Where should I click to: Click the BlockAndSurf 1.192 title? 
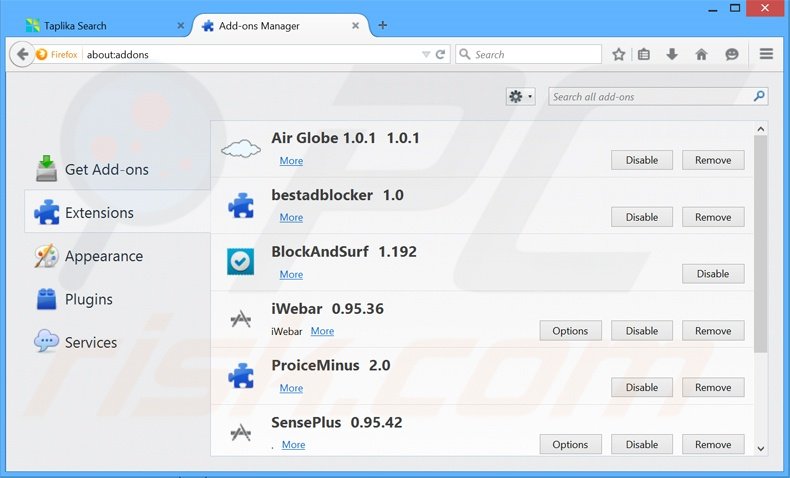coord(344,252)
